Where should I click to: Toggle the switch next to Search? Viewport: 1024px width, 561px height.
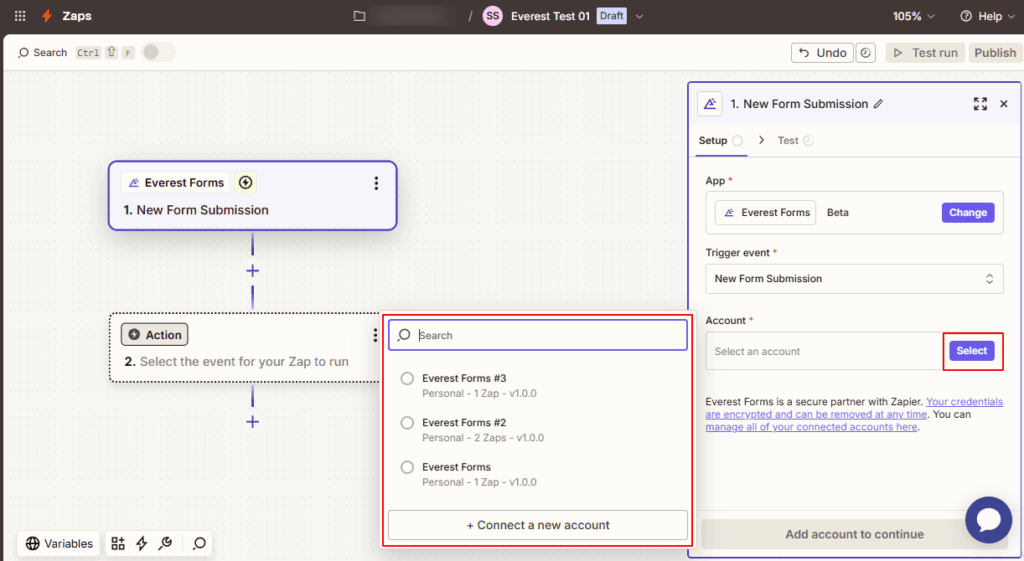coord(158,52)
